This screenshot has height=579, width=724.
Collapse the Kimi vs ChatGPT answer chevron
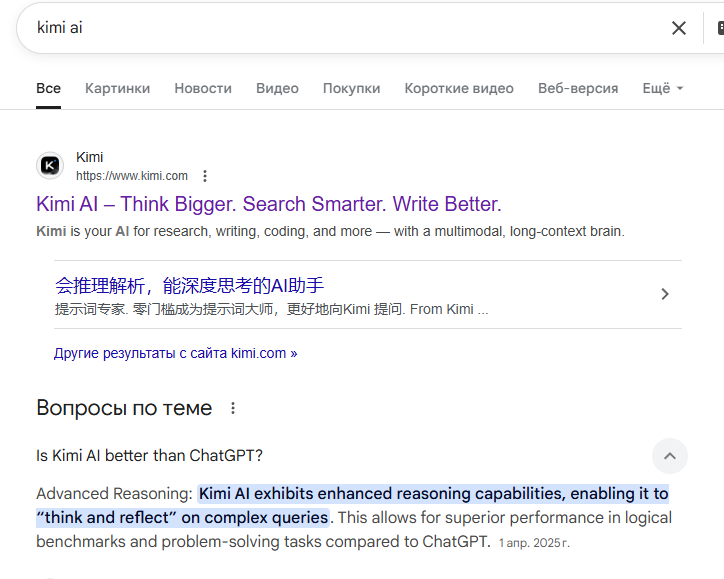[x=670, y=456]
